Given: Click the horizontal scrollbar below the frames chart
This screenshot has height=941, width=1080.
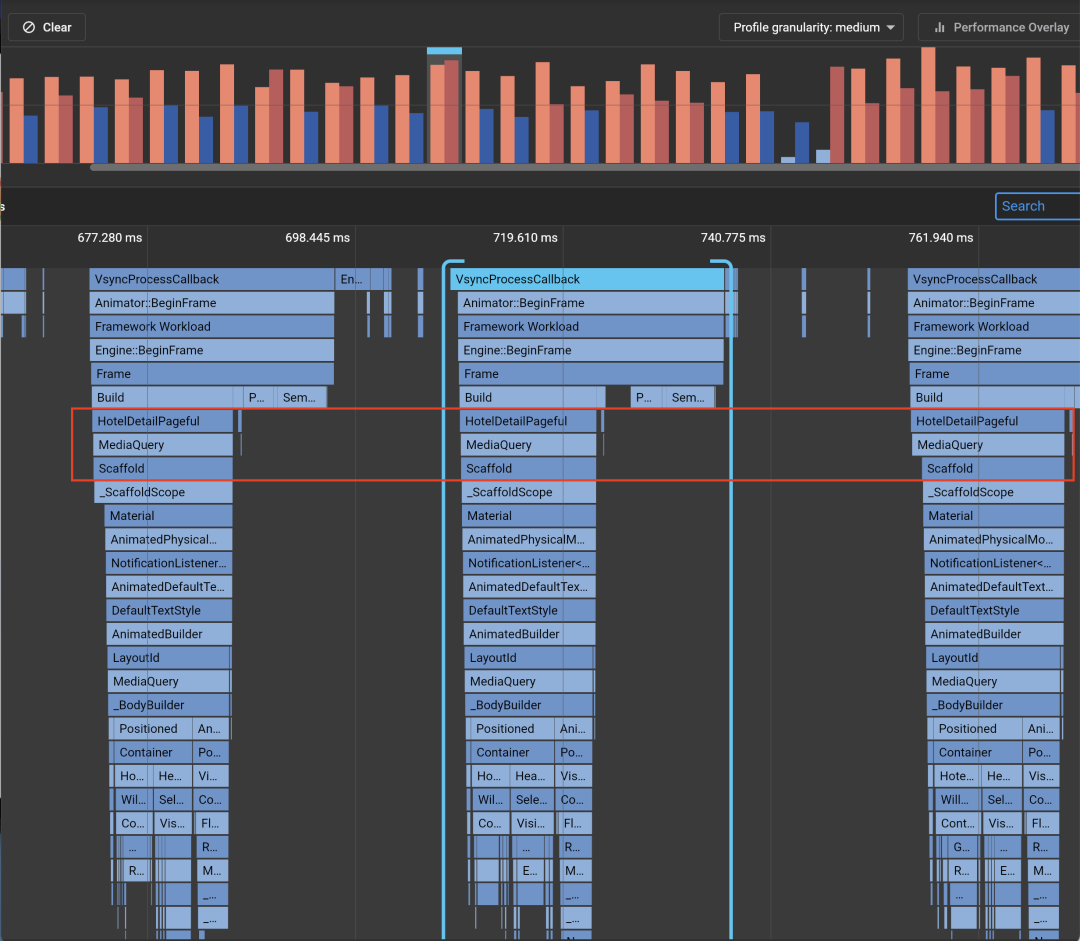Looking at the screenshot, I should point(580,167).
